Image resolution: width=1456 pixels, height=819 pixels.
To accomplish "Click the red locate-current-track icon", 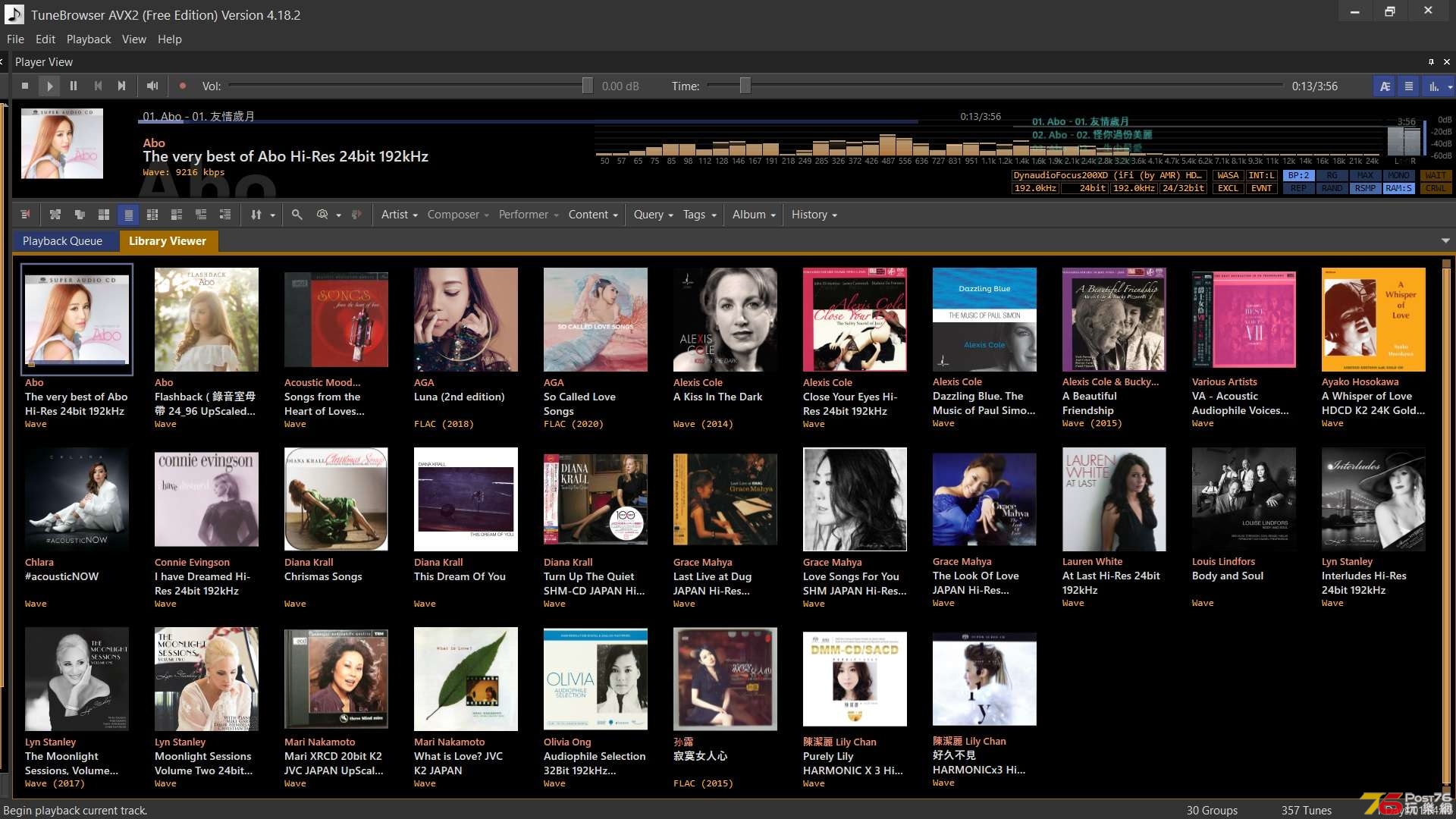I will point(25,215).
